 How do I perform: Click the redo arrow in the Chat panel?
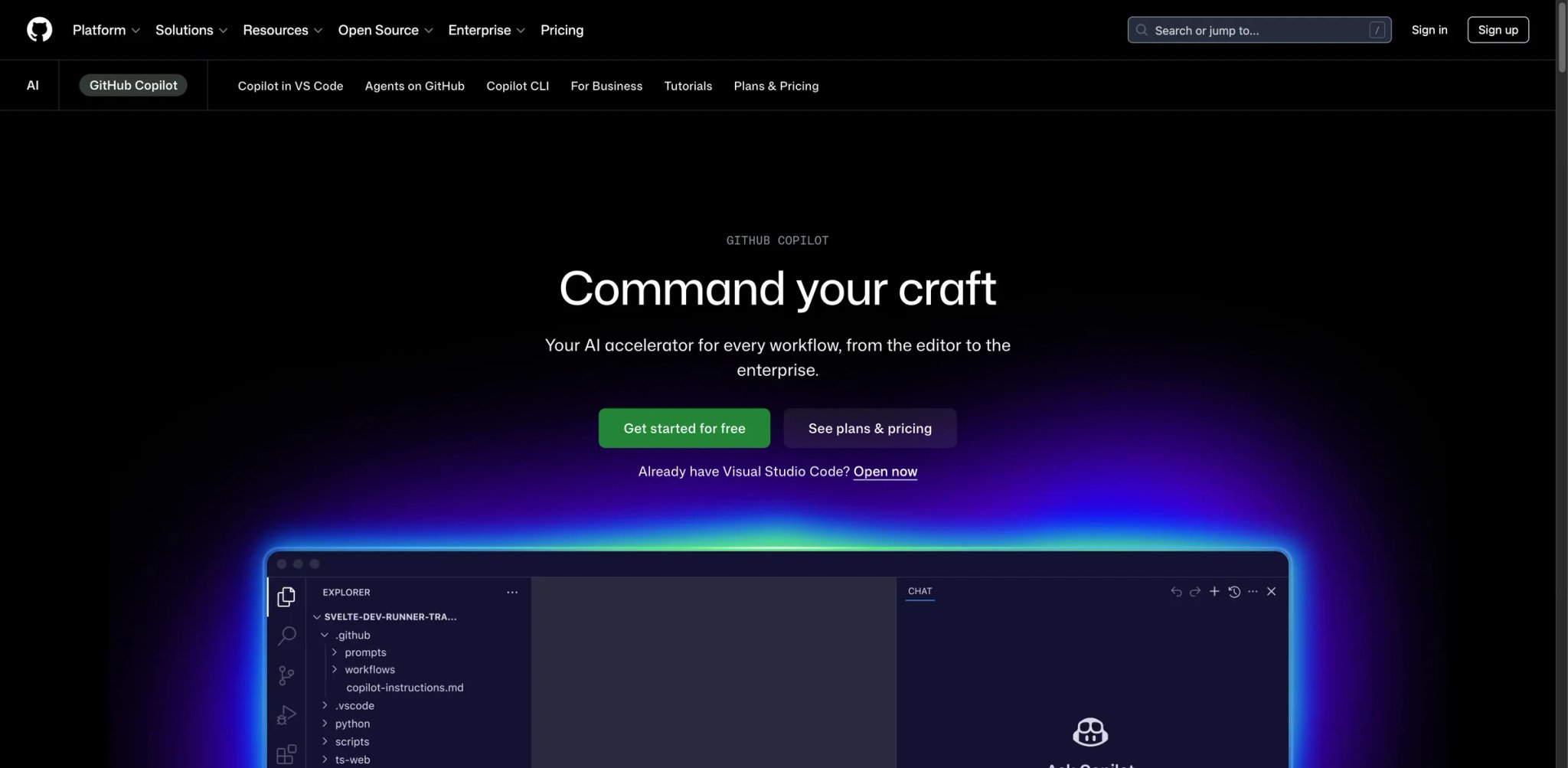click(1195, 591)
